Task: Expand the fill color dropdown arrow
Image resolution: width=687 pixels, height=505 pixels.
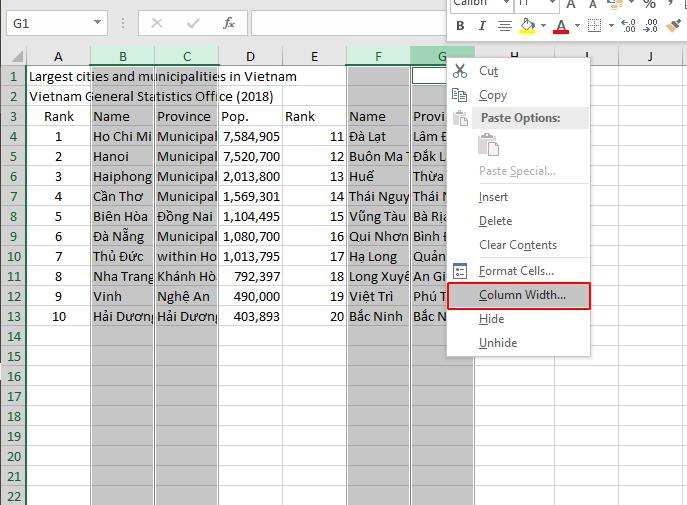Action: [x=543, y=26]
